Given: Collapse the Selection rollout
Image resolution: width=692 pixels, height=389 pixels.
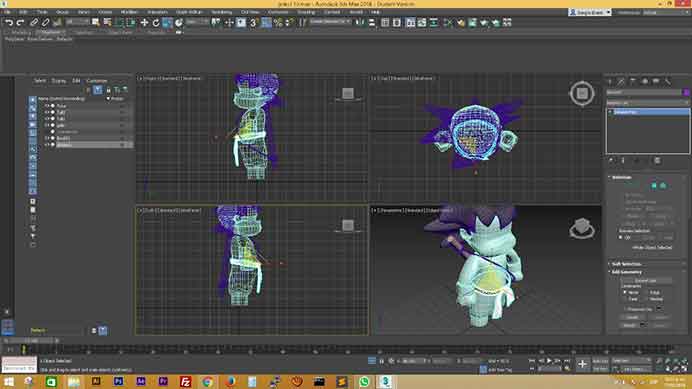Looking at the screenshot, I should point(621,178).
